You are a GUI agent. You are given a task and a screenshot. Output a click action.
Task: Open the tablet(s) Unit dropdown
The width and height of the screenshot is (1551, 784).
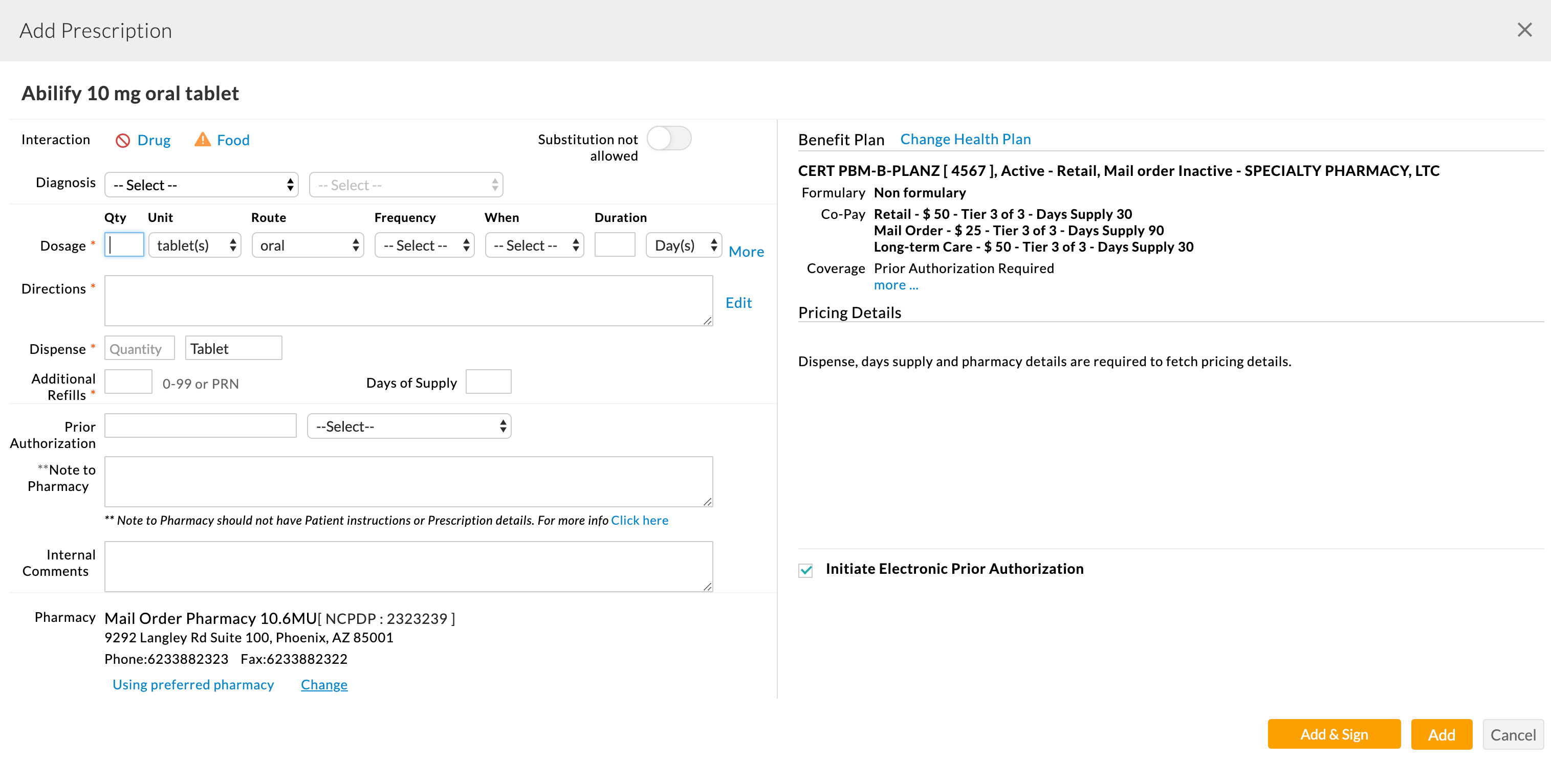coord(194,245)
